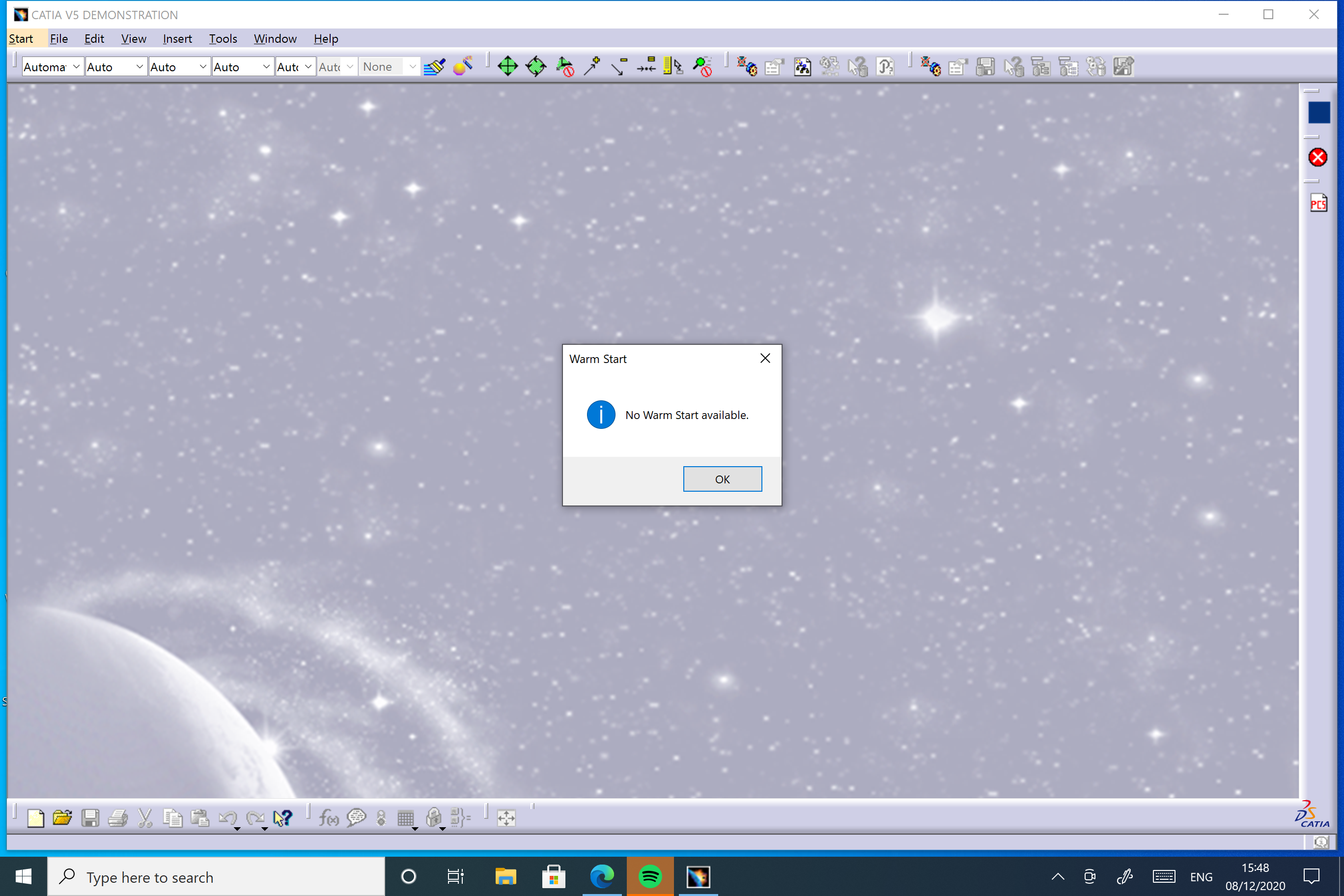
Task: Click first disconnect gear icon in toolbar
Action: click(747, 67)
